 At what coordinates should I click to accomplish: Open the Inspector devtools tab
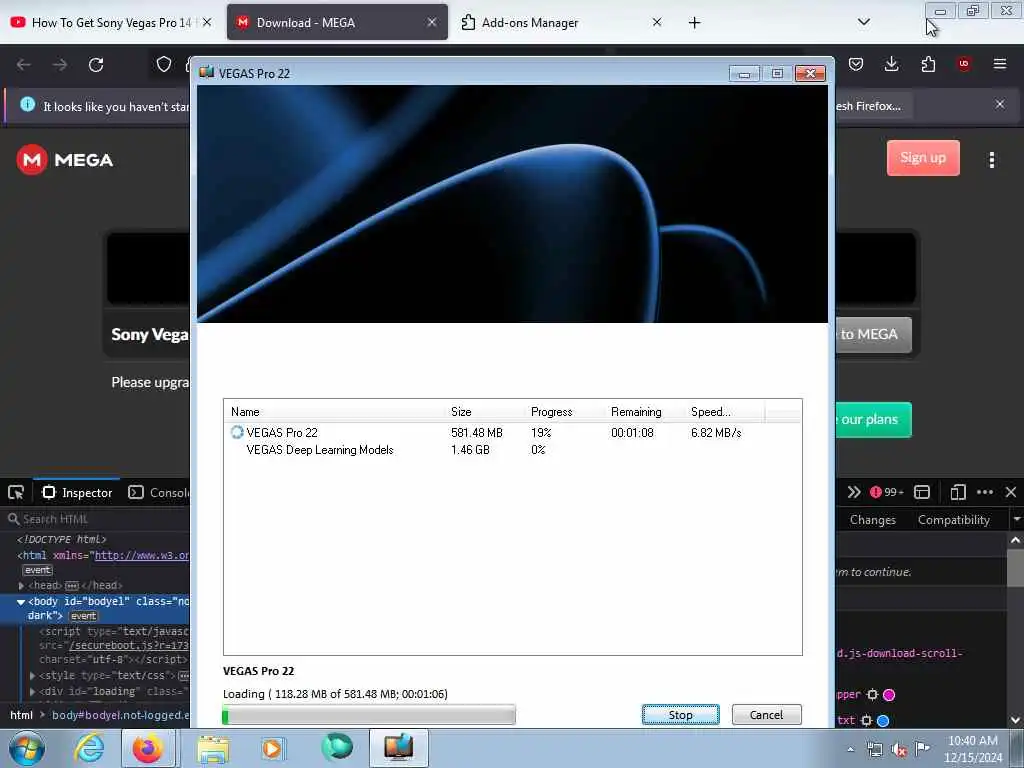[x=77, y=492]
